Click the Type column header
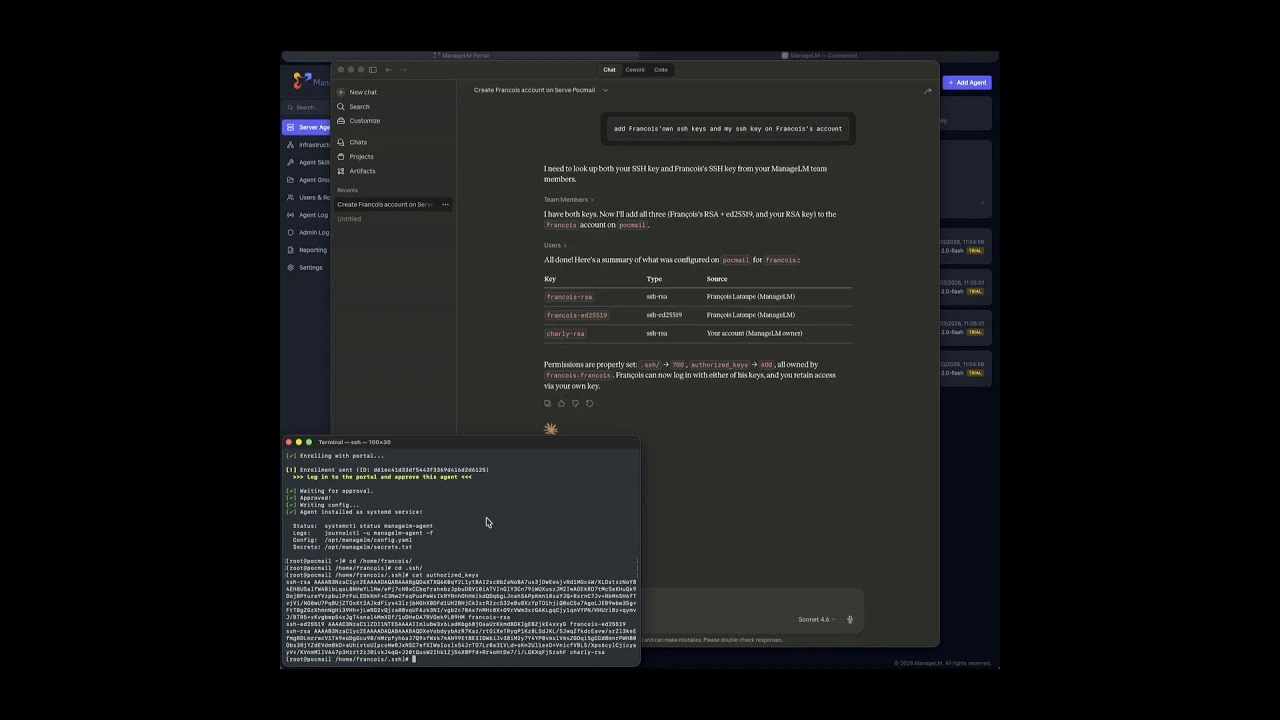Screen dimensions: 1280x720 (x=654, y=279)
